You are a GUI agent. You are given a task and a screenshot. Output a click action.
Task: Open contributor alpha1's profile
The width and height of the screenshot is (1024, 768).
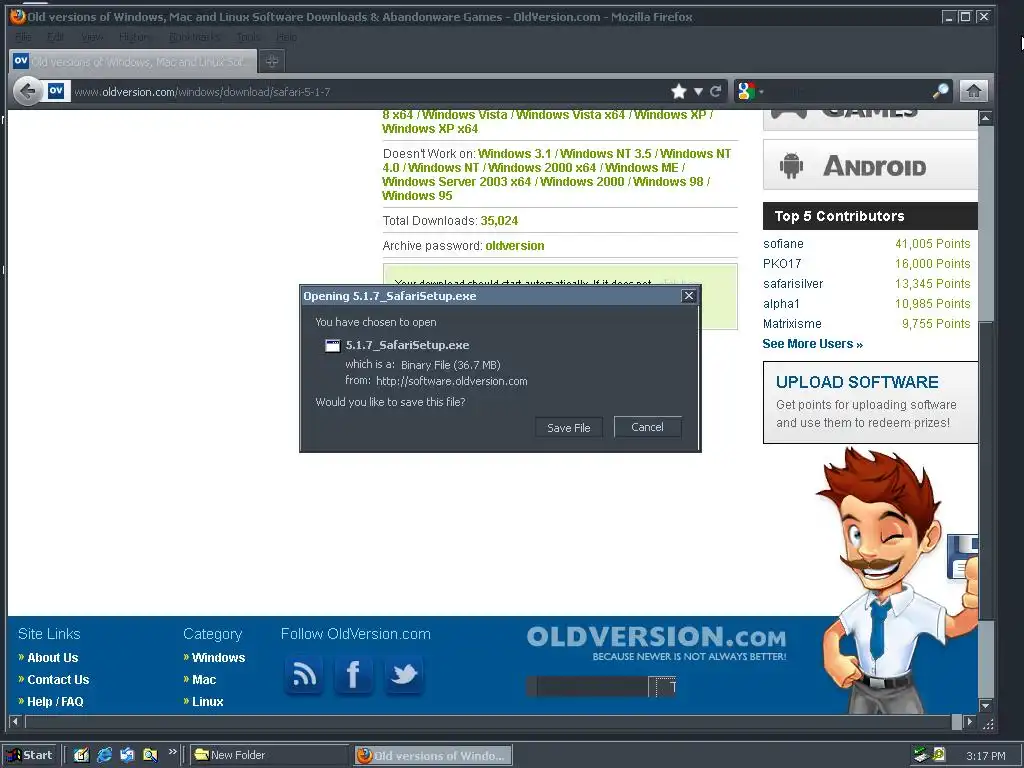pyautogui.click(x=781, y=304)
